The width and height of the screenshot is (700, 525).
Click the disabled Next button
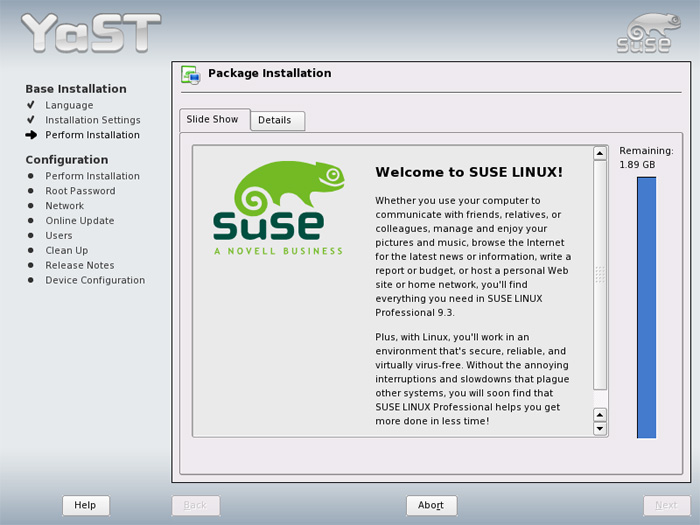(666, 505)
